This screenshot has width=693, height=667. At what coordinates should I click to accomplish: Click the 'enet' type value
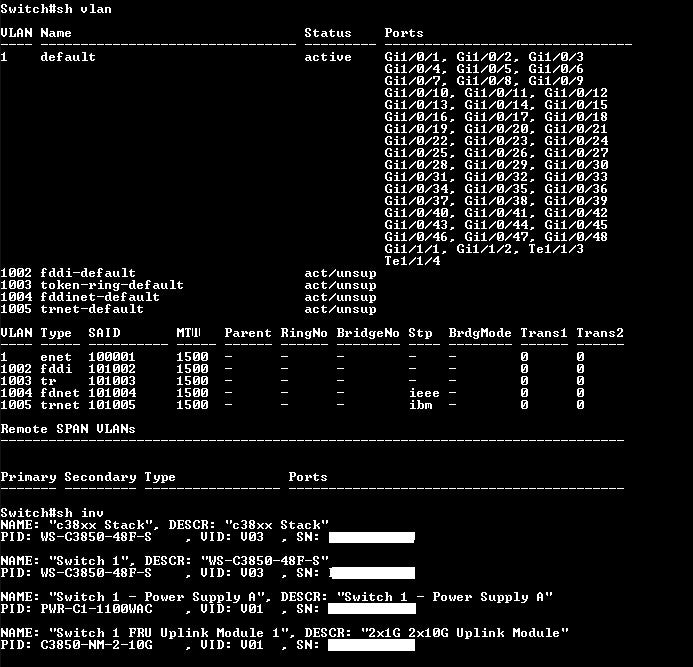click(x=56, y=356)
